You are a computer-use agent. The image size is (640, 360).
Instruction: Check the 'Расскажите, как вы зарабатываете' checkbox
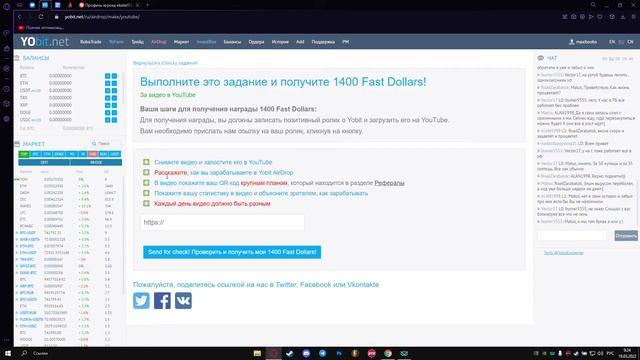tap(146, 172)
